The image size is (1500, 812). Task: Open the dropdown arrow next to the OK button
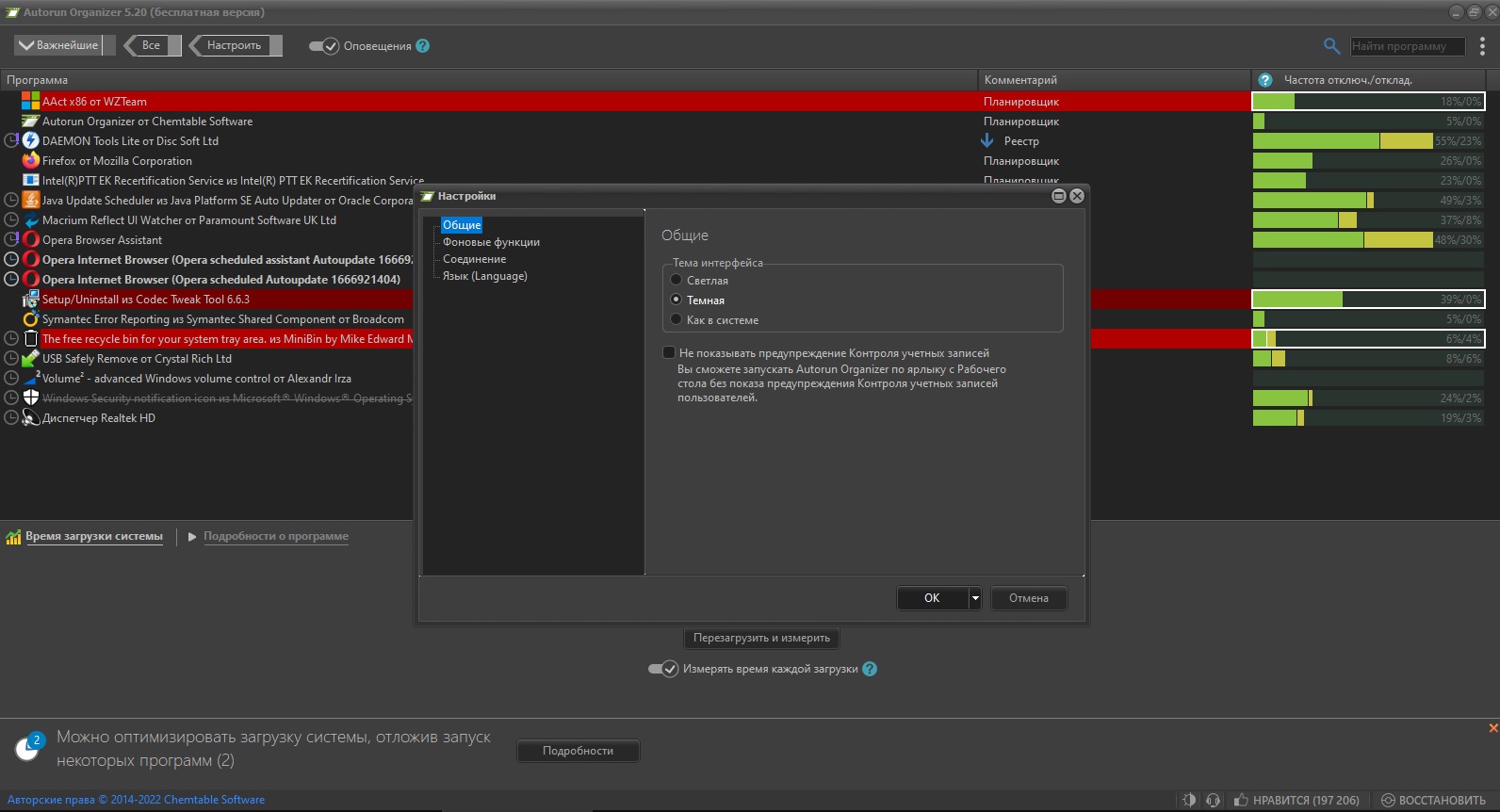tap(975, 598)
